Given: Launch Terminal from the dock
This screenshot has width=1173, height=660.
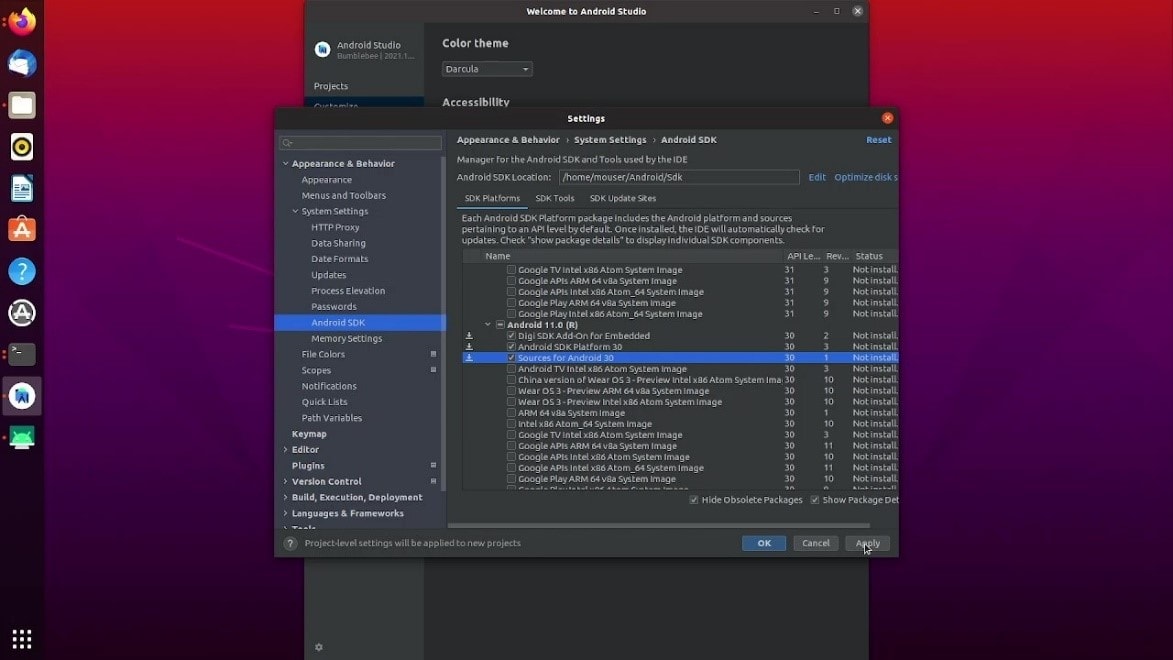Looking at the screenshot, I should pyautogui.click(x=22, y=354).
